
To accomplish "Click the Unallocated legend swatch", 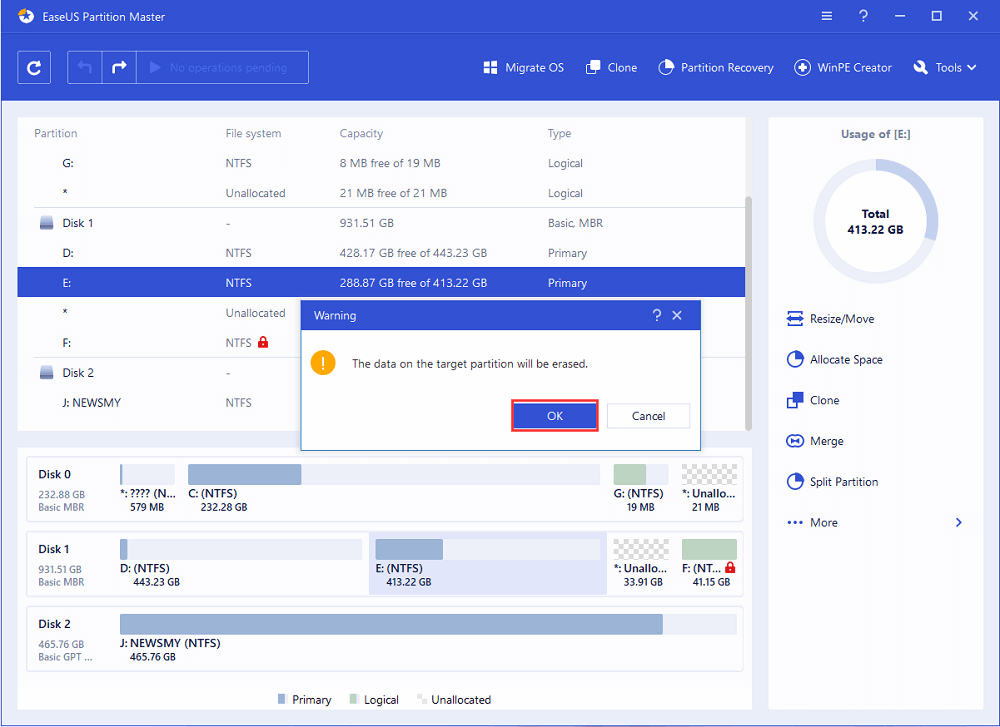I will (x=421, y=699).
